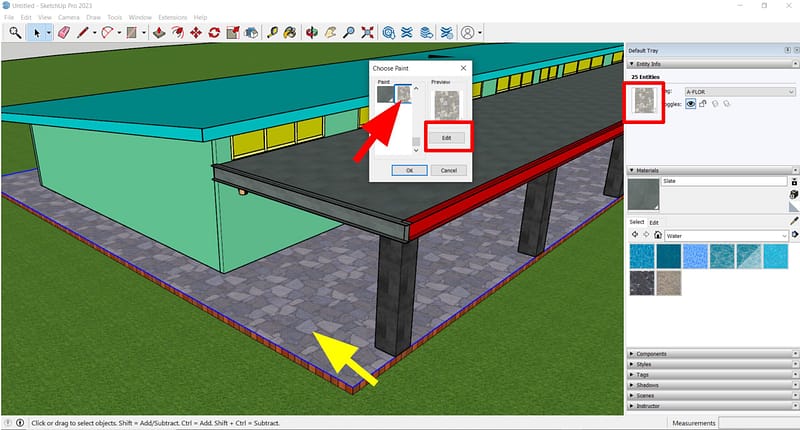Toggle the lock icon in Entity Info
Viewport: 800px width, 430px height.
[x=704, y=104]
